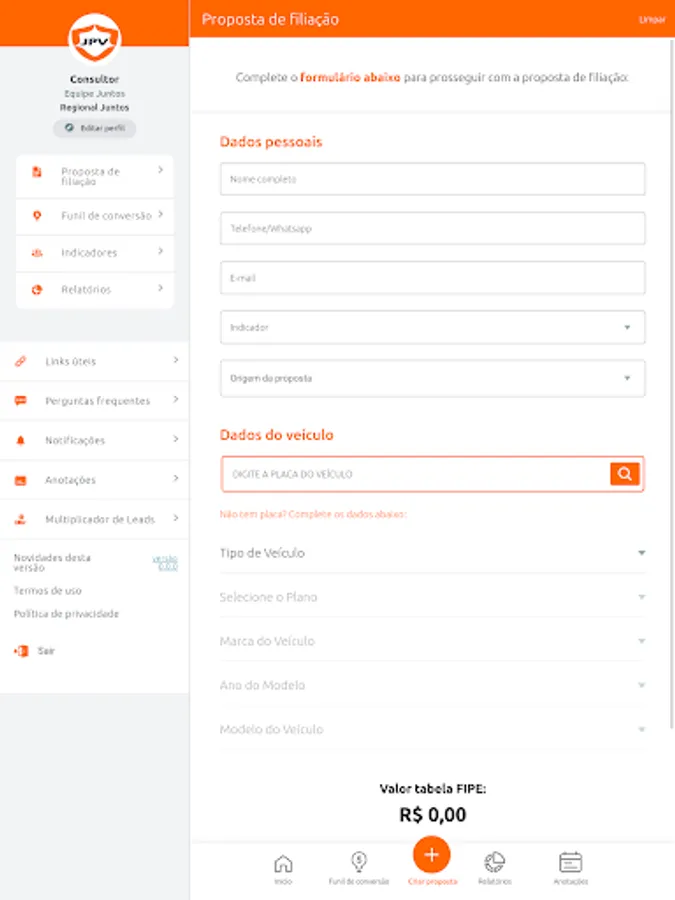Click the Editar perfil button
Image resolution: width=675 pixels, height=900 pixels.
[94, 128]
